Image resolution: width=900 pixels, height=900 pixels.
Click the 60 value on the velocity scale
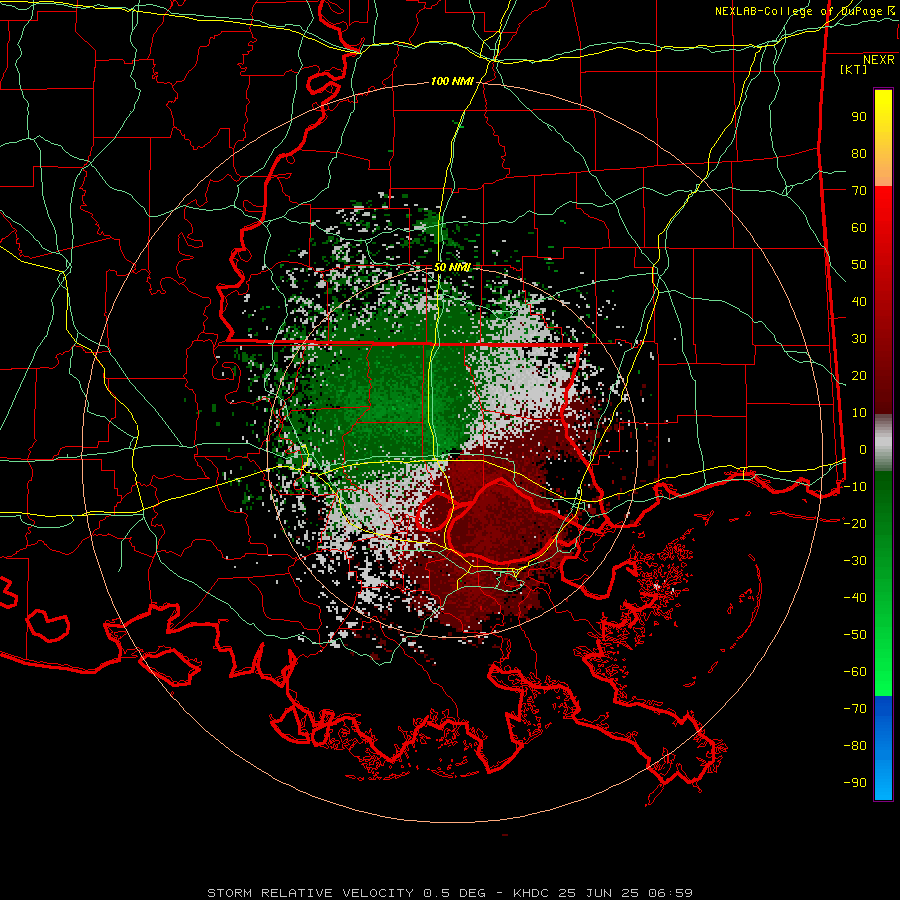point(859,228)
